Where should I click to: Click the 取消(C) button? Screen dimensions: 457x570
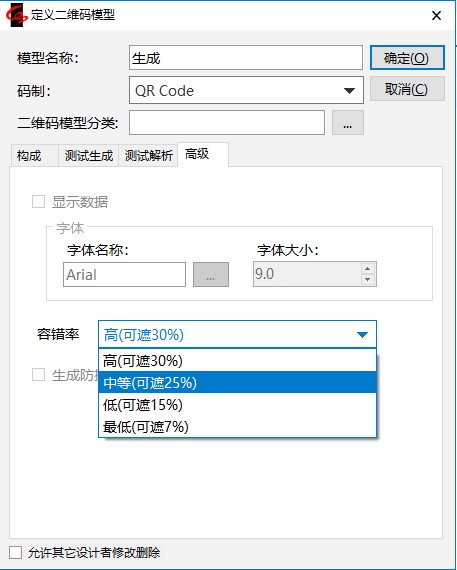[x=407, y=89]
